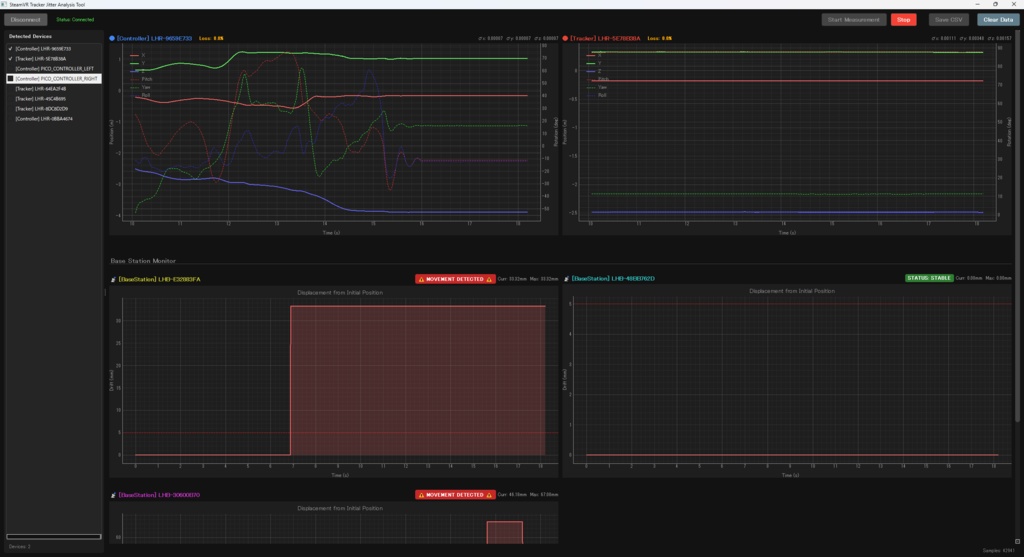Toggle X series in the Controller chart legend
The image size is (1024, 557).
coord(138,56)
